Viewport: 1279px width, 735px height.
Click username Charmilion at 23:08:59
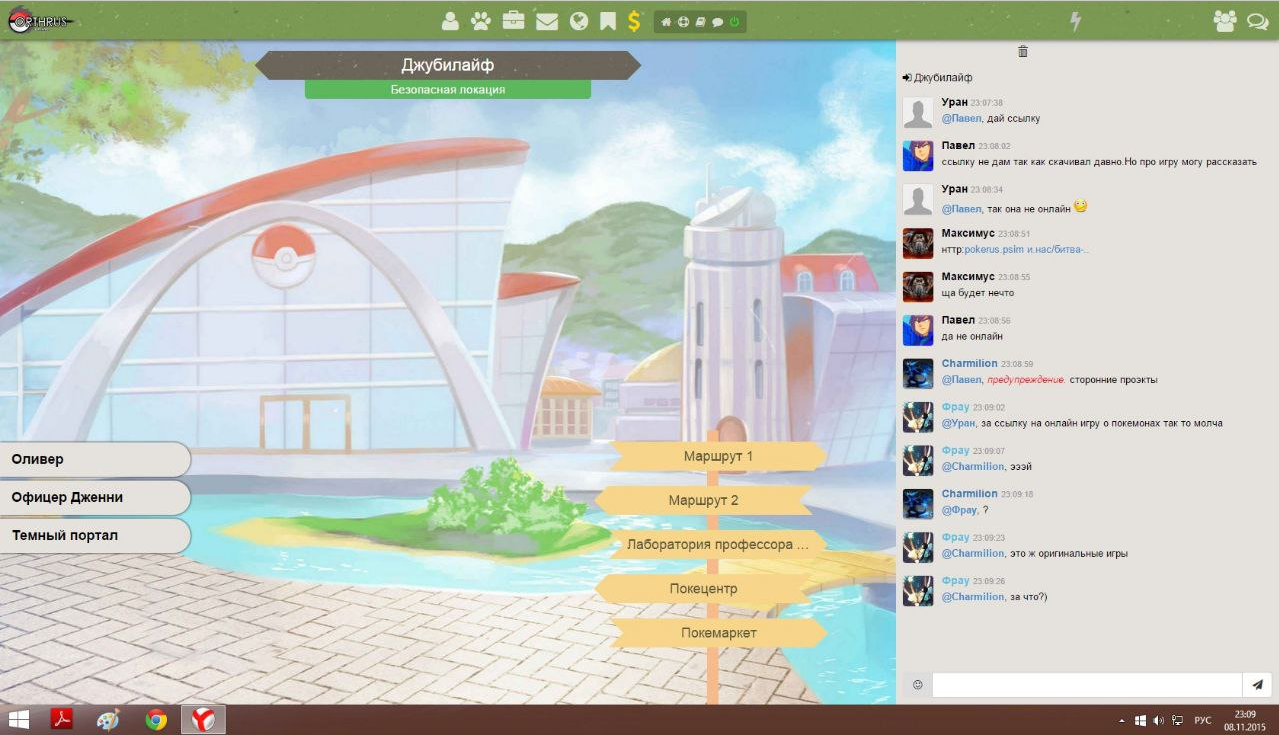[x=969, y=363]
